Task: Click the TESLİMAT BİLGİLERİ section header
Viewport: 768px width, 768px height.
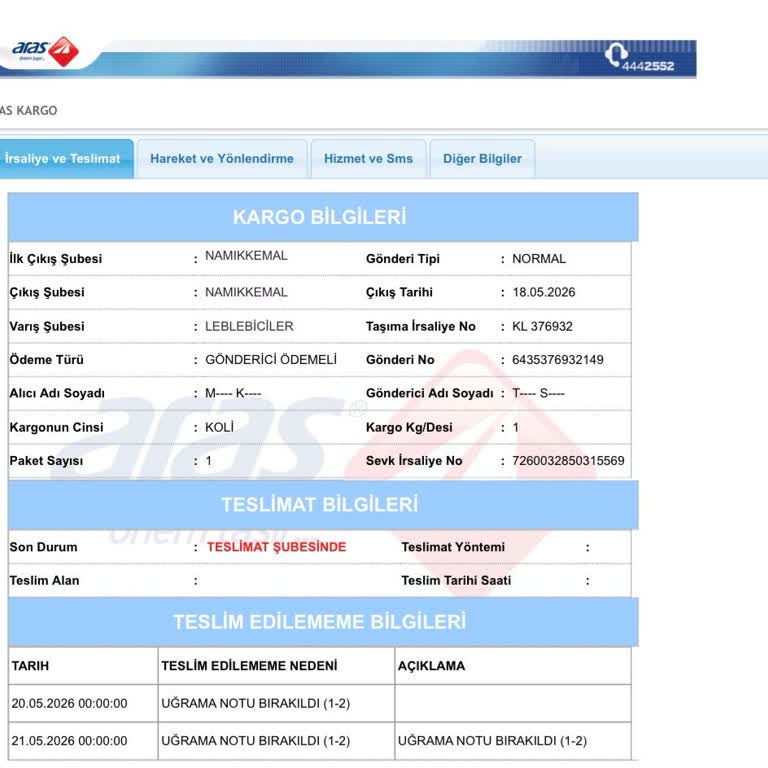Action: point(323,504)
